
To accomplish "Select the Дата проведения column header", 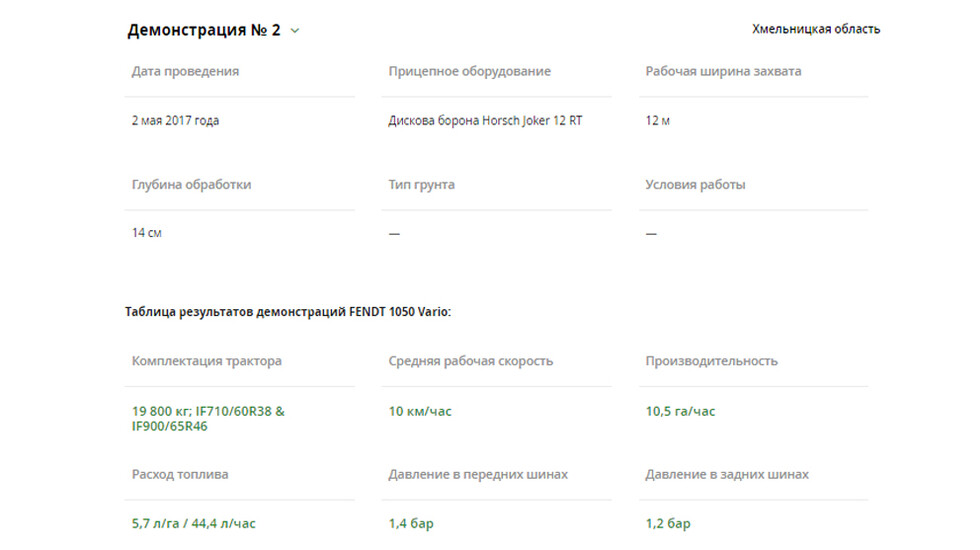I will coord(185,71).
